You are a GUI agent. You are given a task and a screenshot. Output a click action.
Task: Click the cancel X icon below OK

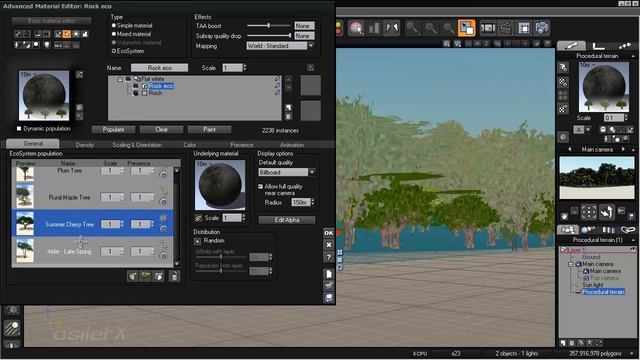(329, 245)
